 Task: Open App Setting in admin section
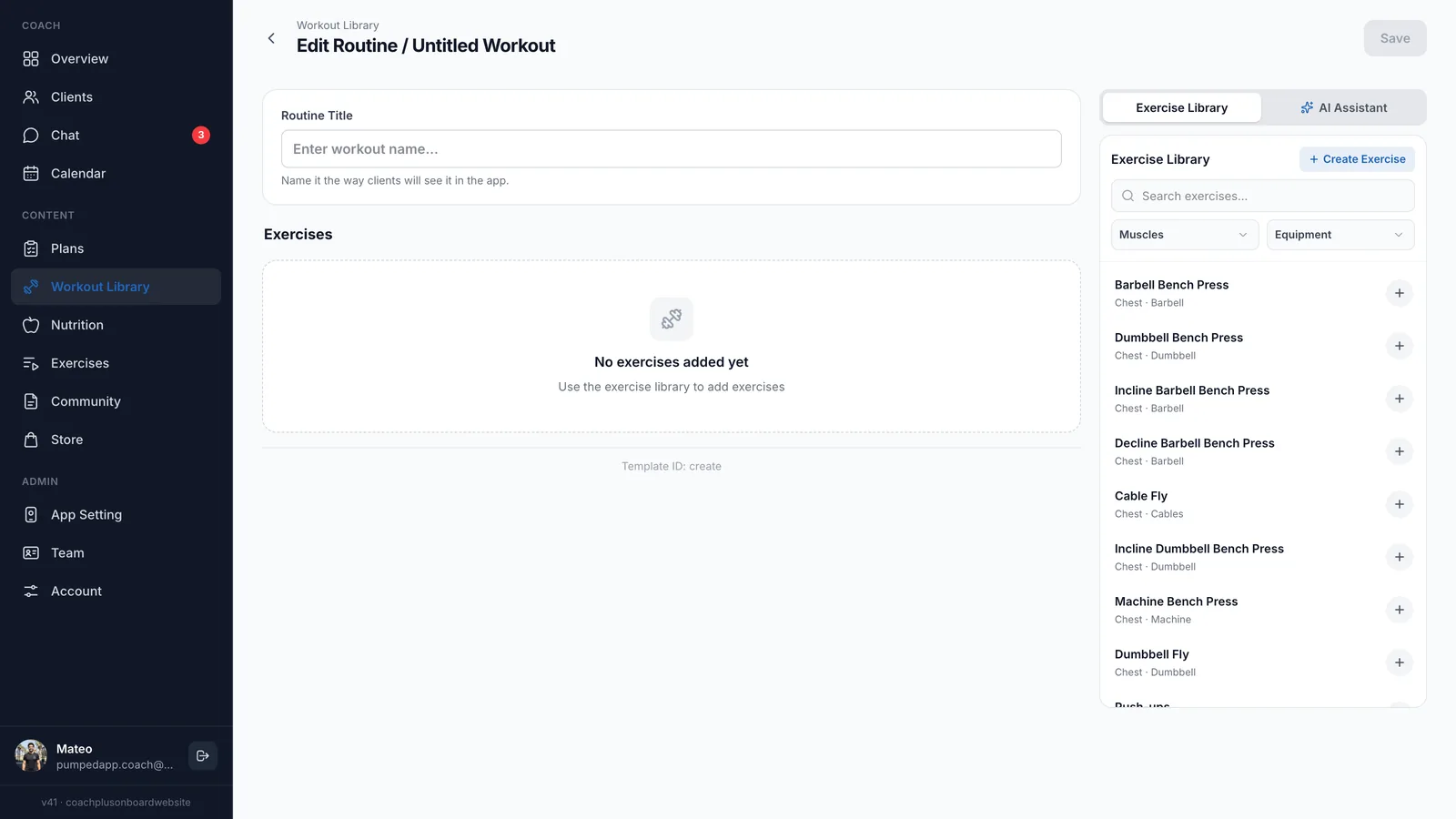click(116, 514)
